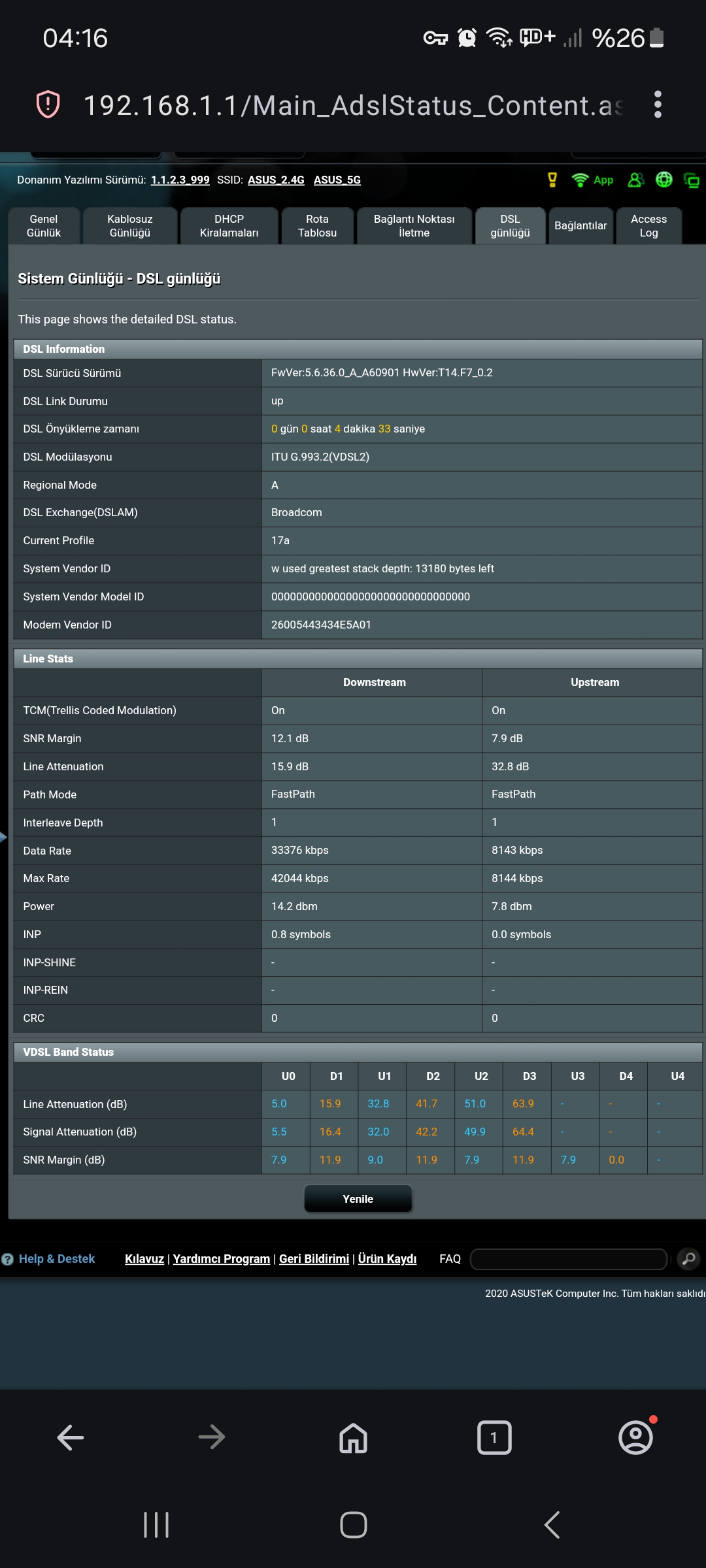Switch to the Access Log tab
706x1568 pixels.
pos(649,226)
